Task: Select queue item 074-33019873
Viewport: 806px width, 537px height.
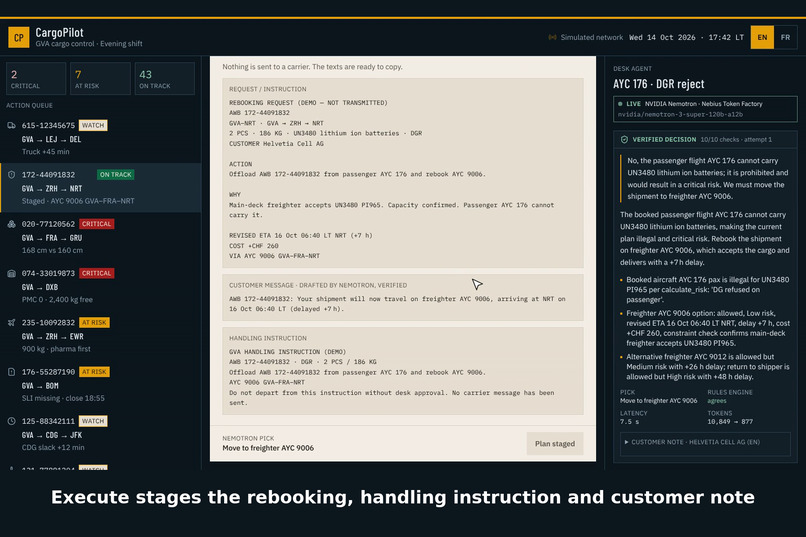Action: pyautogui.click(x=101, y=286)
